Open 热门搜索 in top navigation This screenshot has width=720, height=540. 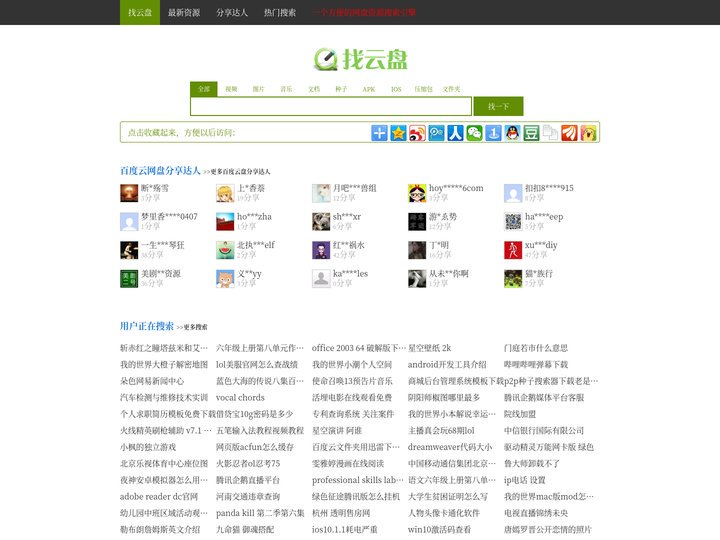point(280,12)
